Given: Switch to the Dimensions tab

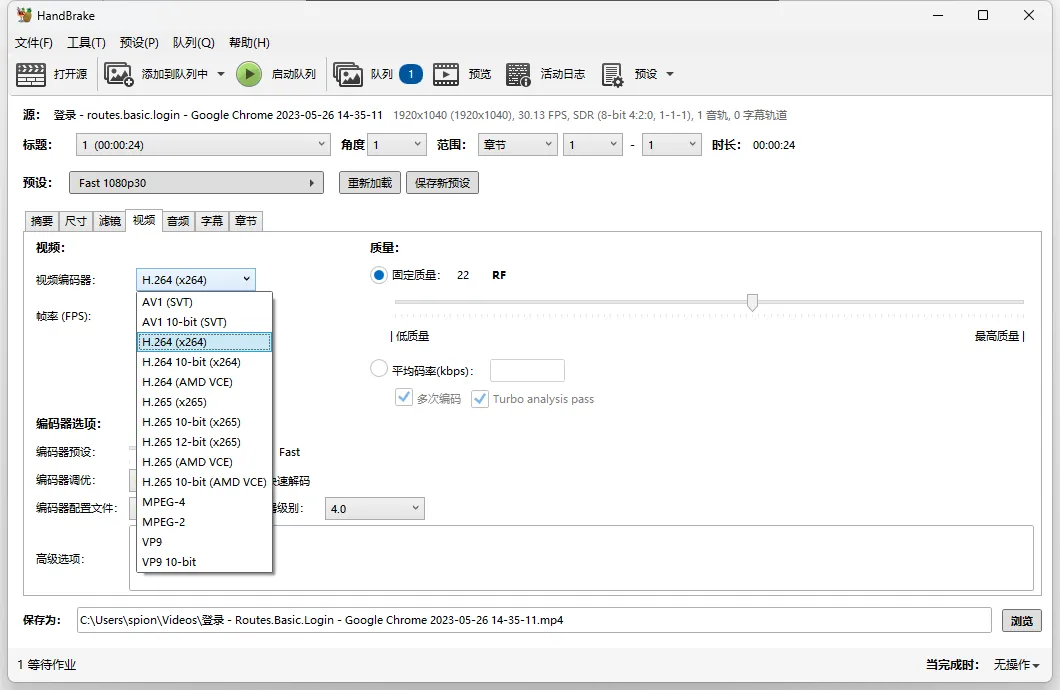Looking at the screenshot, I should pyautogui.click(x=76, y=221).
